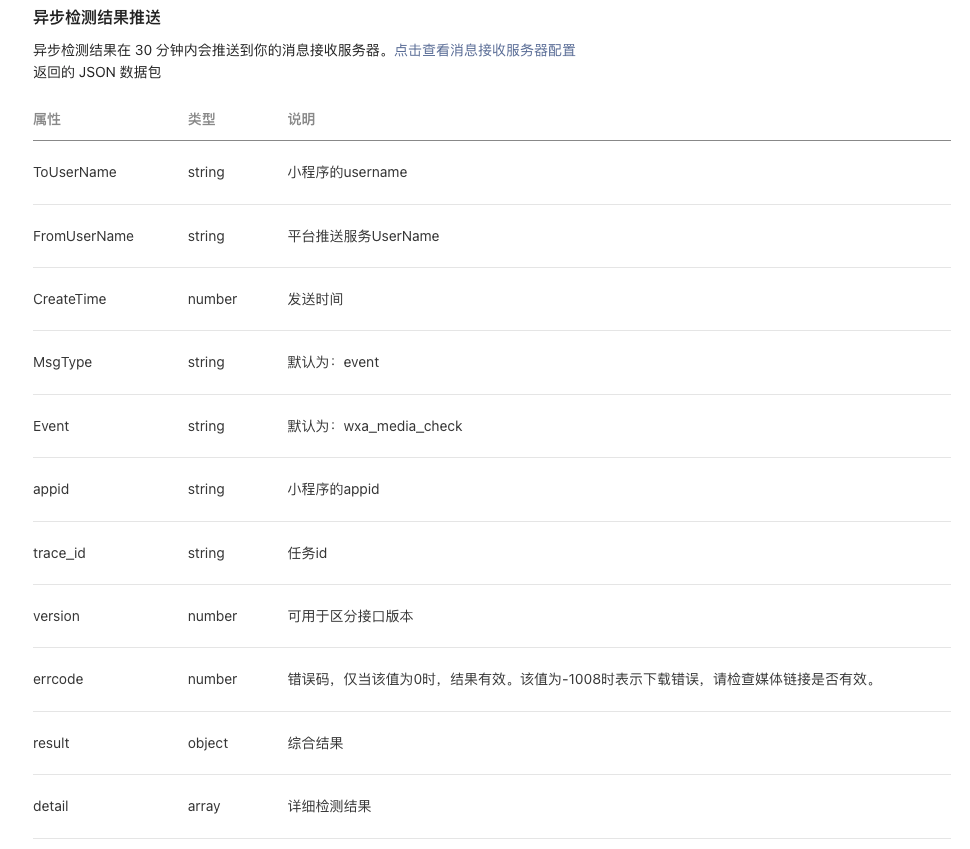Click the description 可用于区分接口版本
970x849 pixels.
tap(350, 616)
